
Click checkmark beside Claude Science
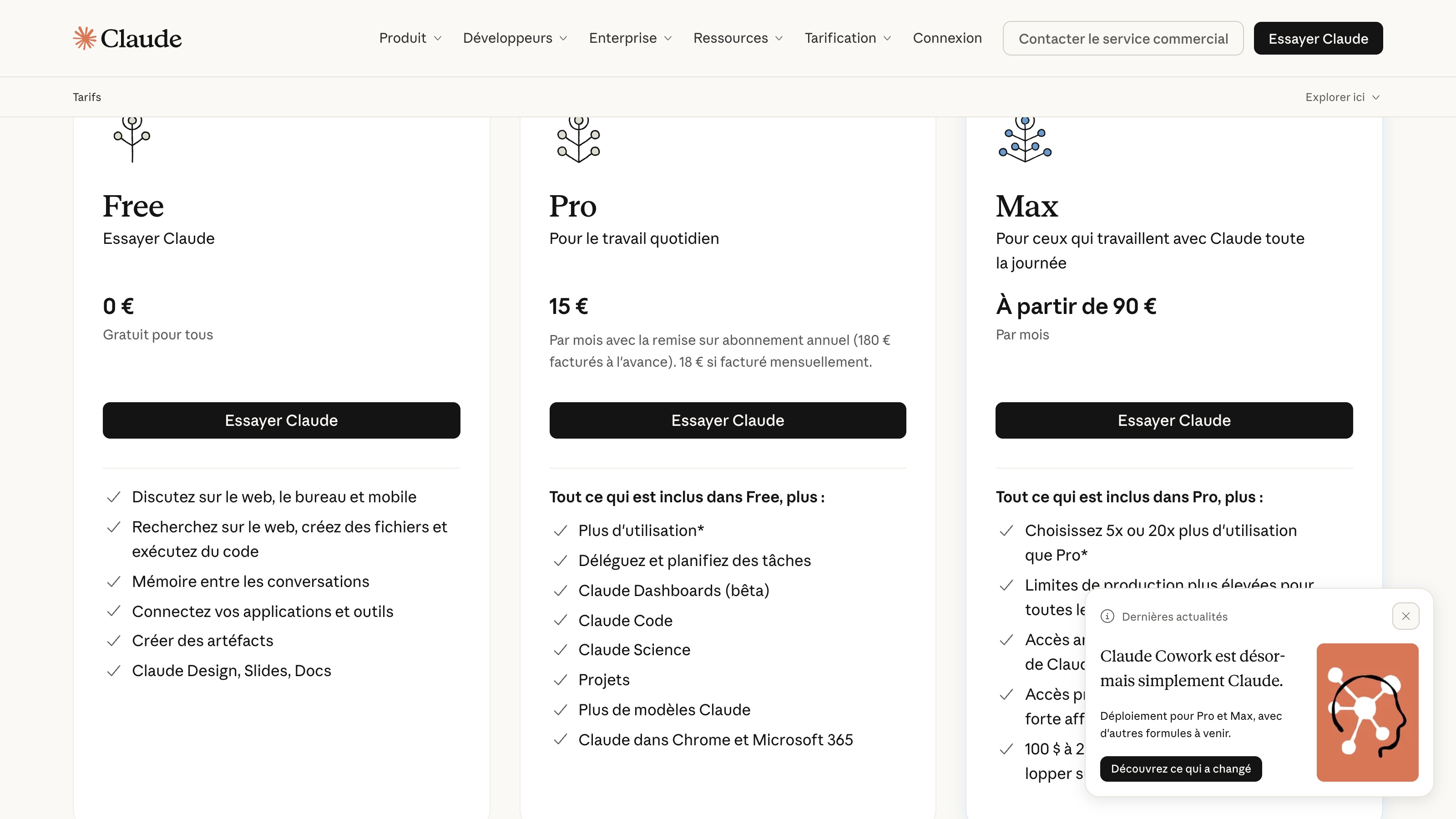coord(560,649)
